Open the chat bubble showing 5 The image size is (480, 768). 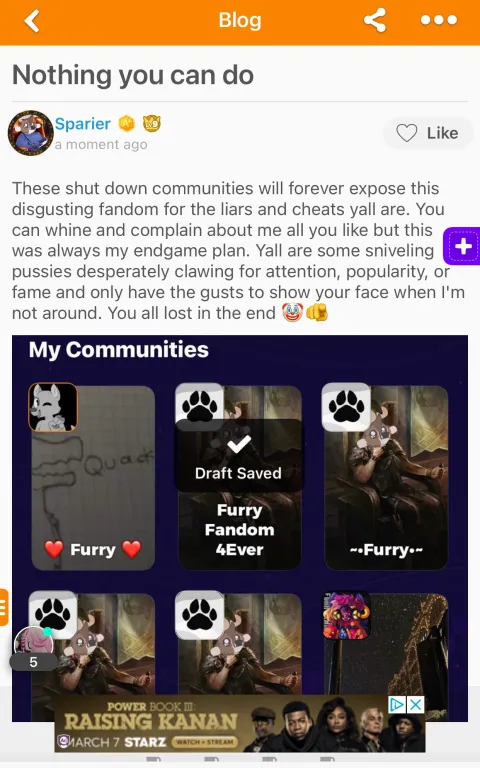click(x=33, y=648)
